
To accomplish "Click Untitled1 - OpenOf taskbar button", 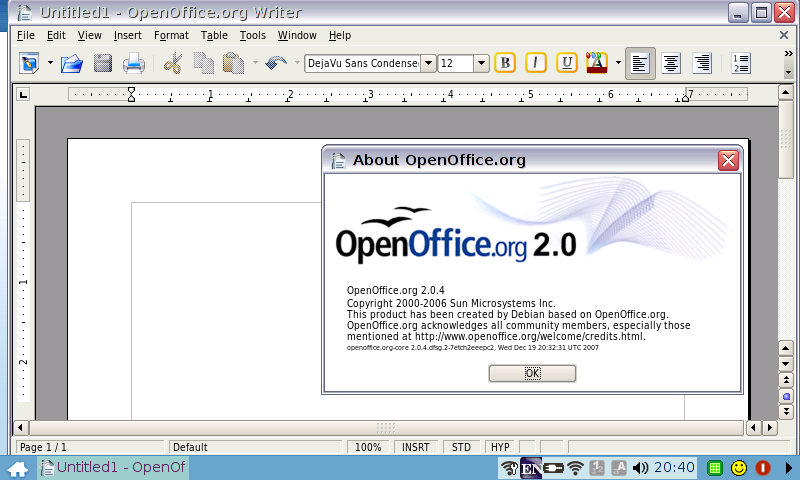I will (113, 467).
